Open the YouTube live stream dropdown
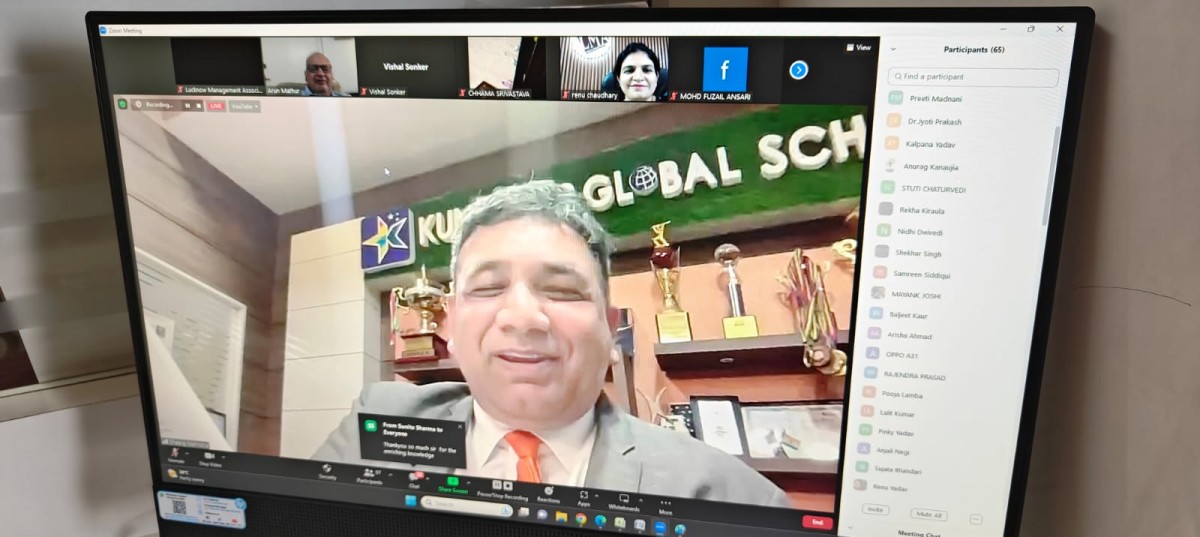This screenshot has width=1200, height=537. point(245,105)
